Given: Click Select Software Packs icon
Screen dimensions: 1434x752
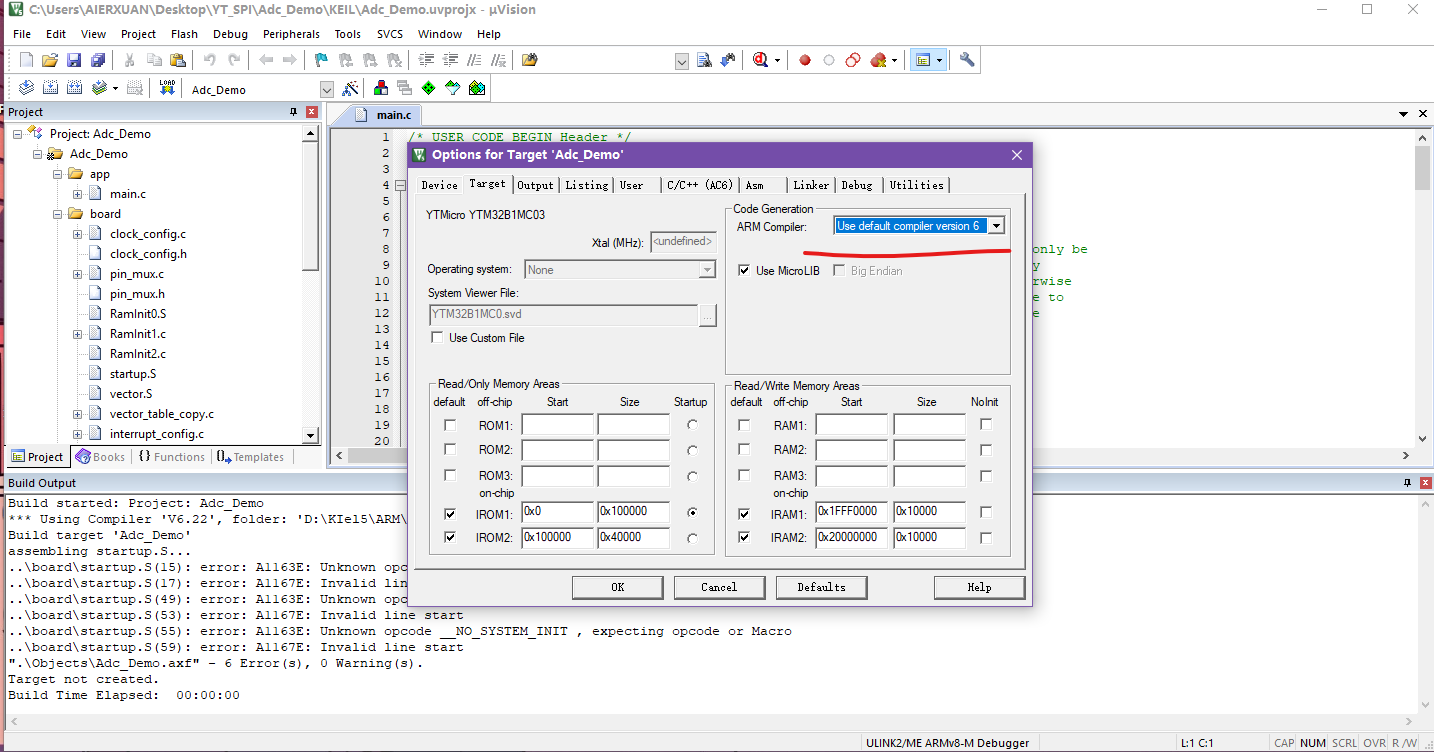Looking at the screenshot, I should [x=453, y=88].
